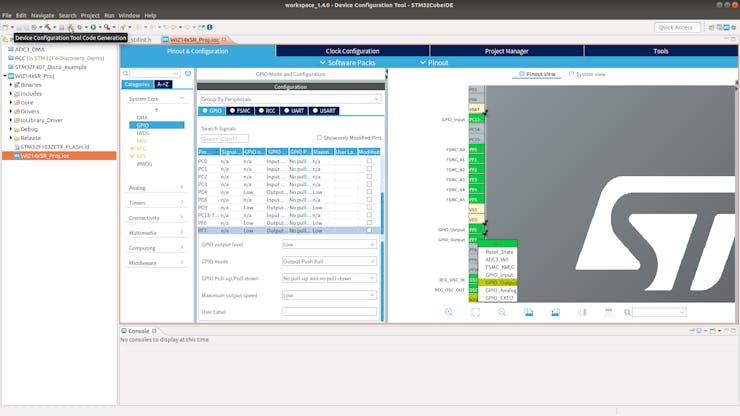This screenshot has height=416, width=740.
Task: Open Group By Peripherals dropdown
Action: 290,99
